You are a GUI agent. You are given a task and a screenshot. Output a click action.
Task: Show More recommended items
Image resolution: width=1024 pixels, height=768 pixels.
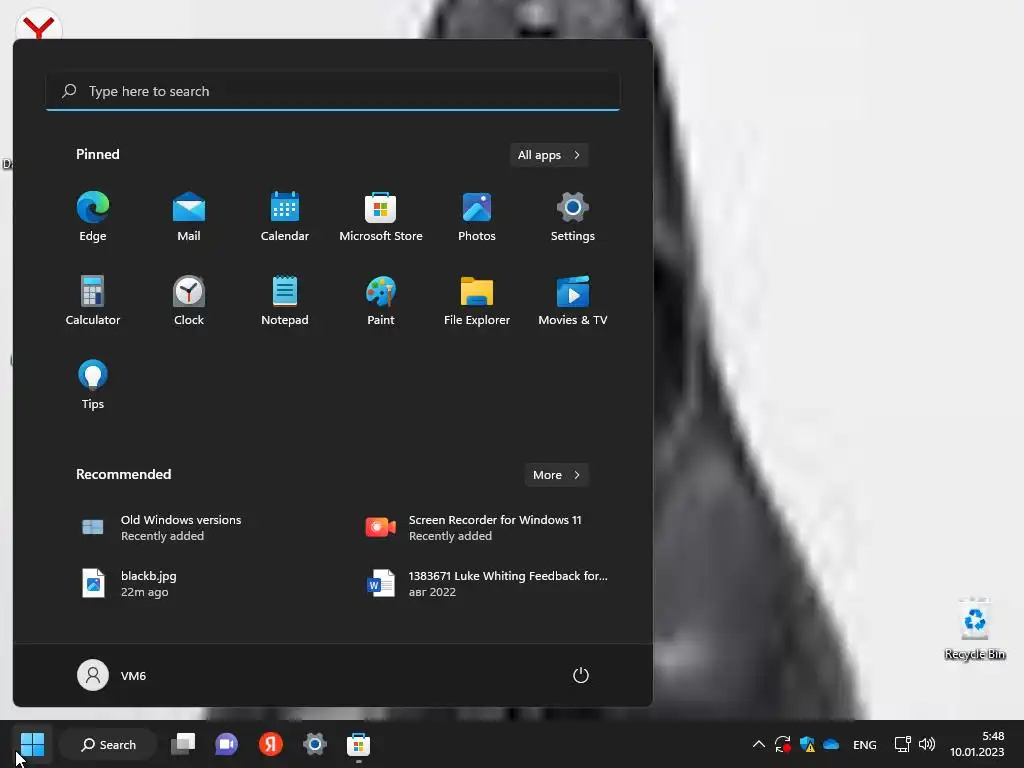pyautogui.click(x=556, y=475)
